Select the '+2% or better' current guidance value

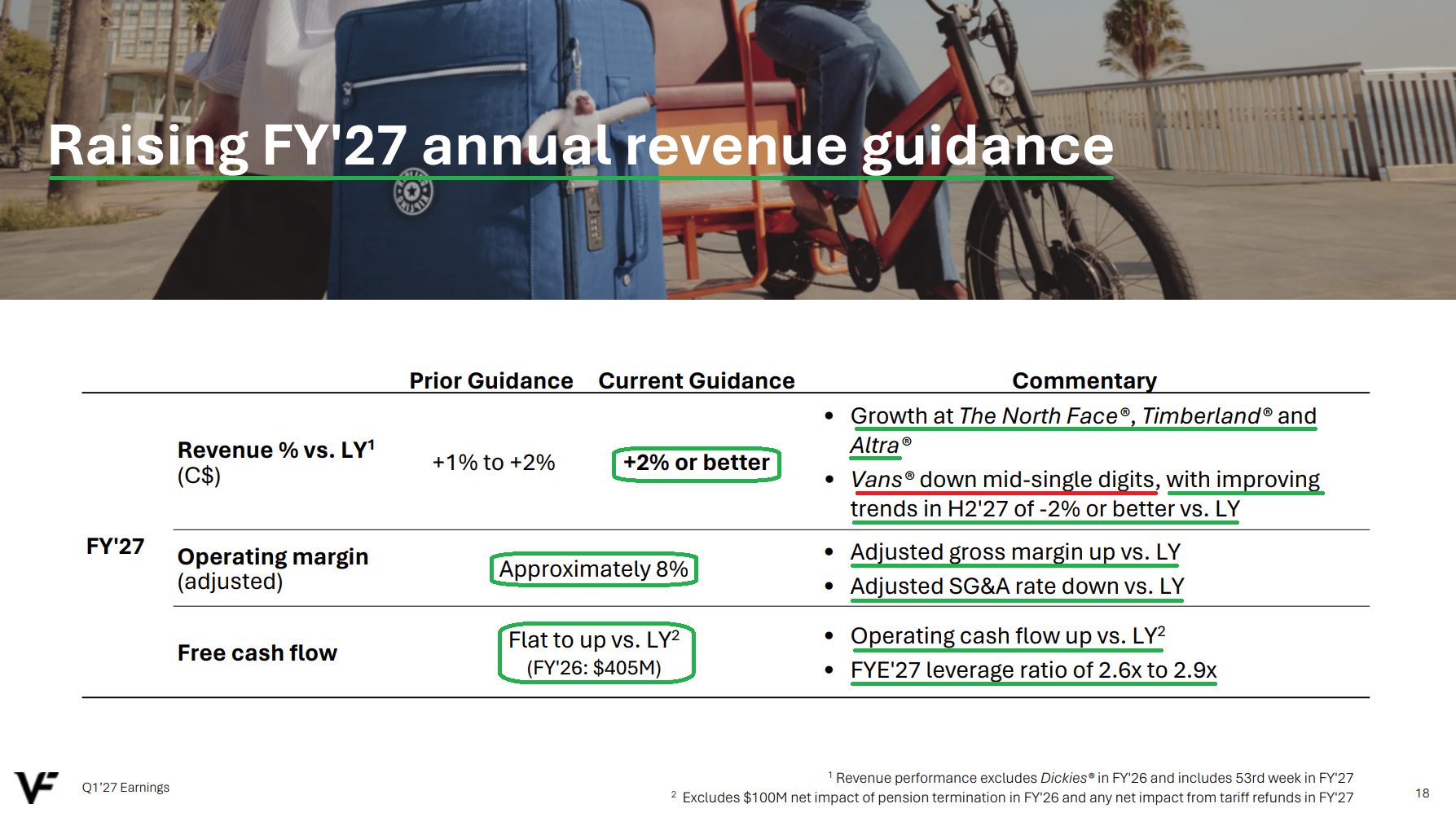(697, 463)
